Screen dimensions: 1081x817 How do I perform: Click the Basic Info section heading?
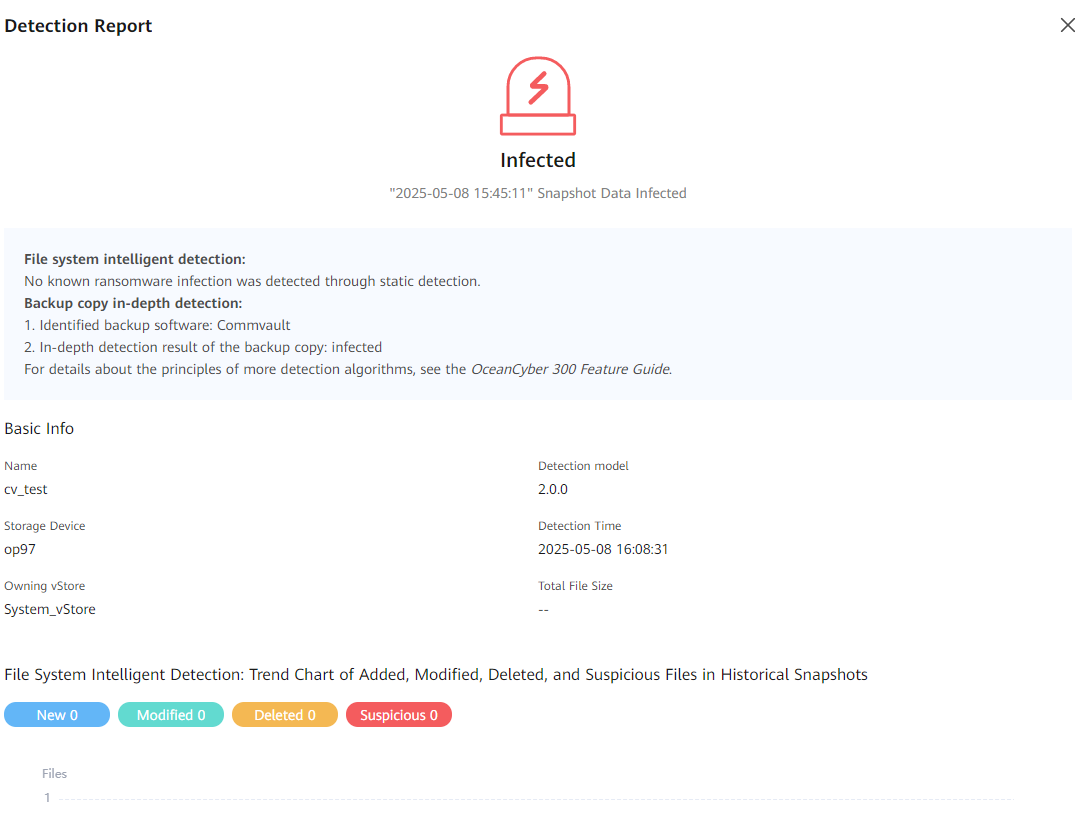click(x=39, y=428)
